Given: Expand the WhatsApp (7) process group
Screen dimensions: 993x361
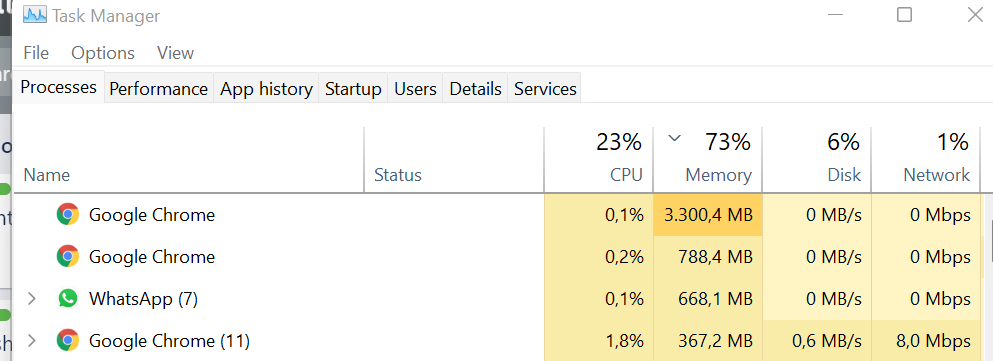Looking at the screenshot, I should [x=31, y=298].
